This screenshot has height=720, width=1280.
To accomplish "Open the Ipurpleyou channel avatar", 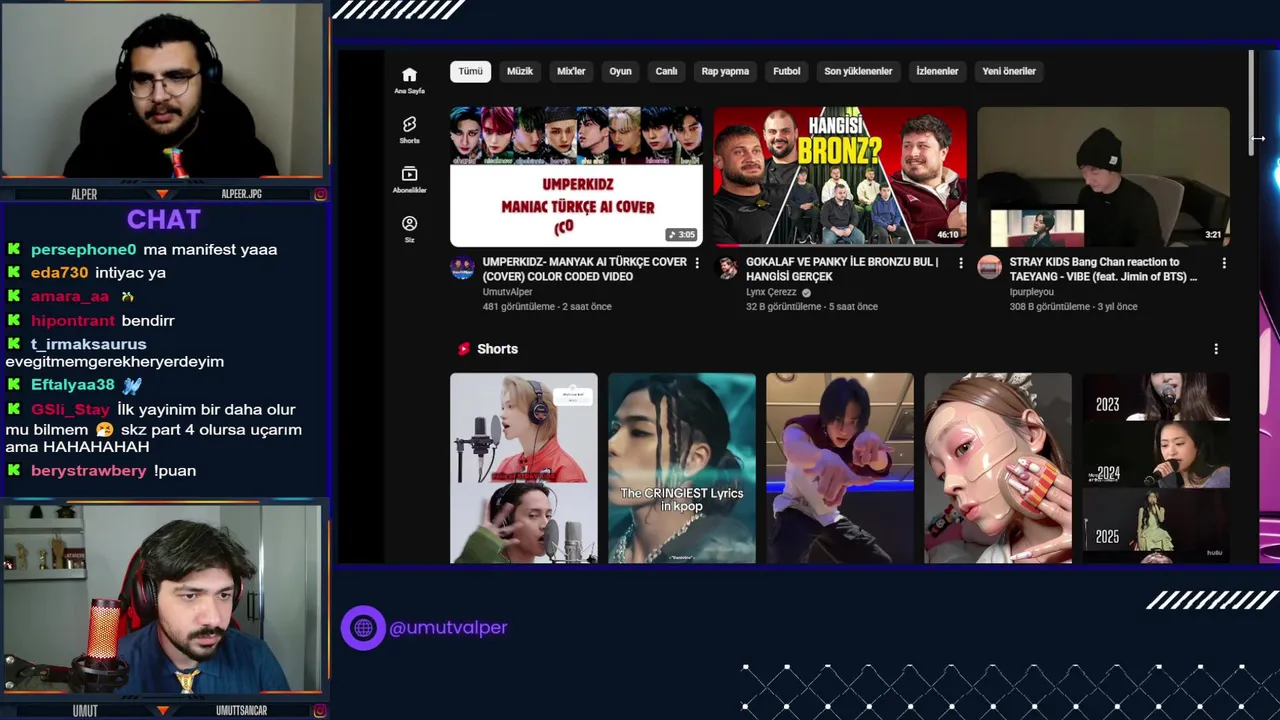I will click(989, 267).
